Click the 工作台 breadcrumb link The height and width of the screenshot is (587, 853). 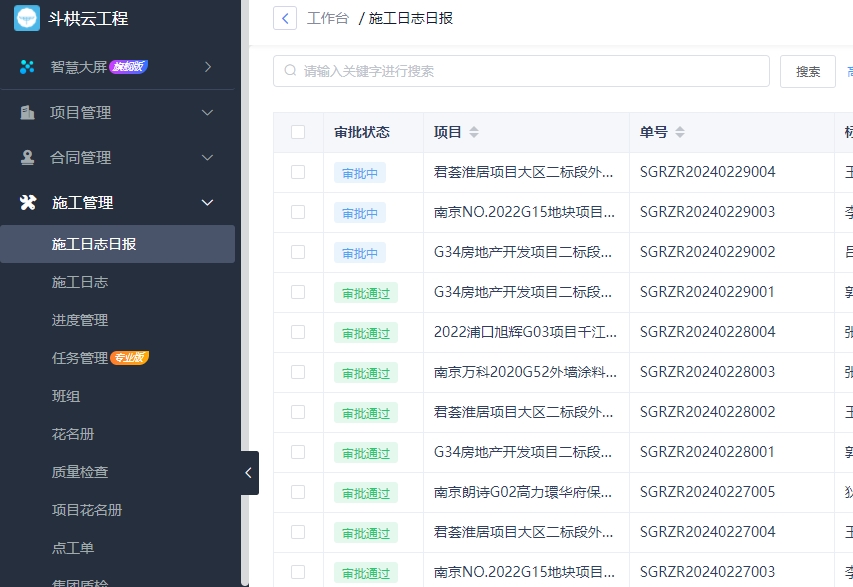click(328, 18)
